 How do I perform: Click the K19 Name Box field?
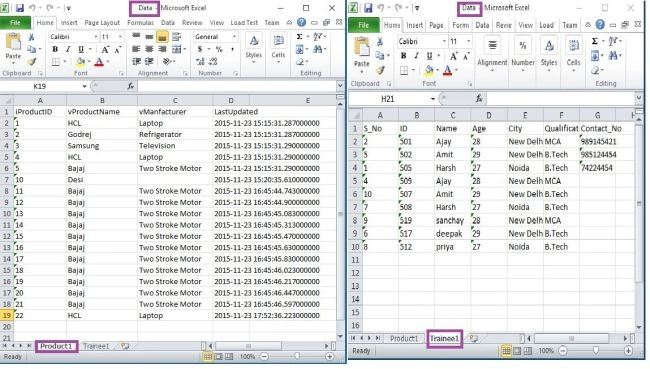pos(40,86)
